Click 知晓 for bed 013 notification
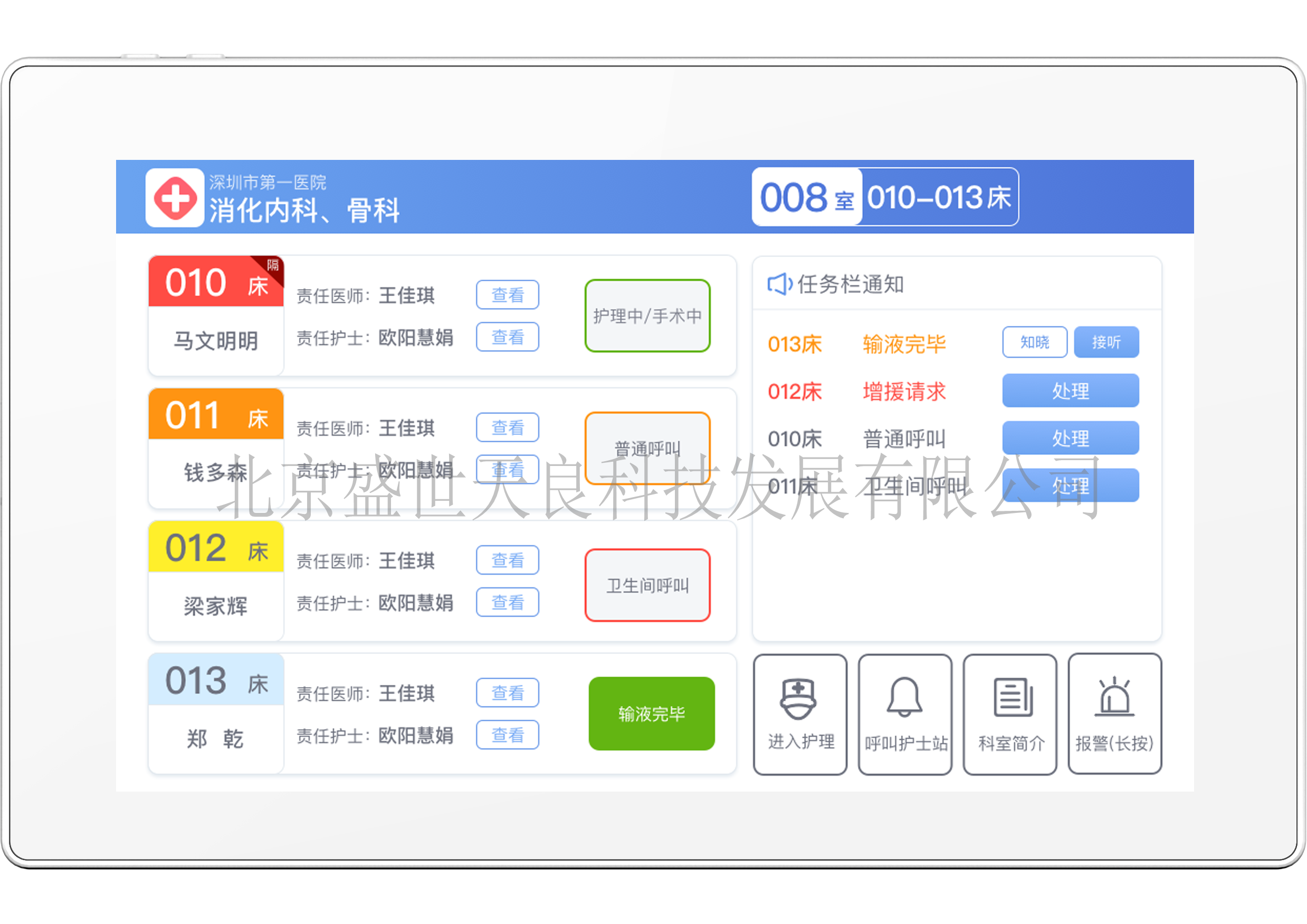 coord(1034,342)
